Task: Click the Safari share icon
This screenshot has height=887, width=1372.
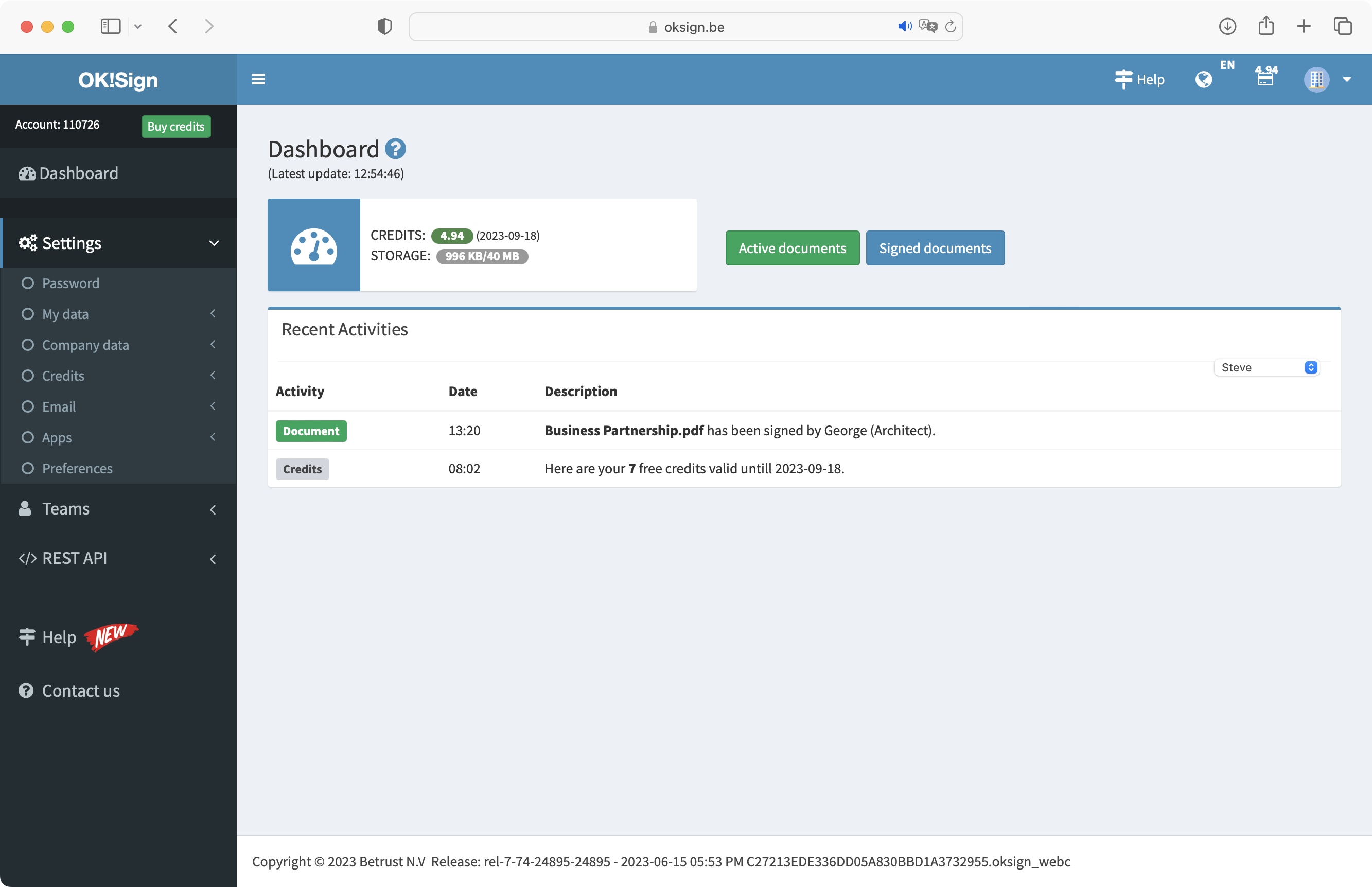Action: tap(1265, 26)
